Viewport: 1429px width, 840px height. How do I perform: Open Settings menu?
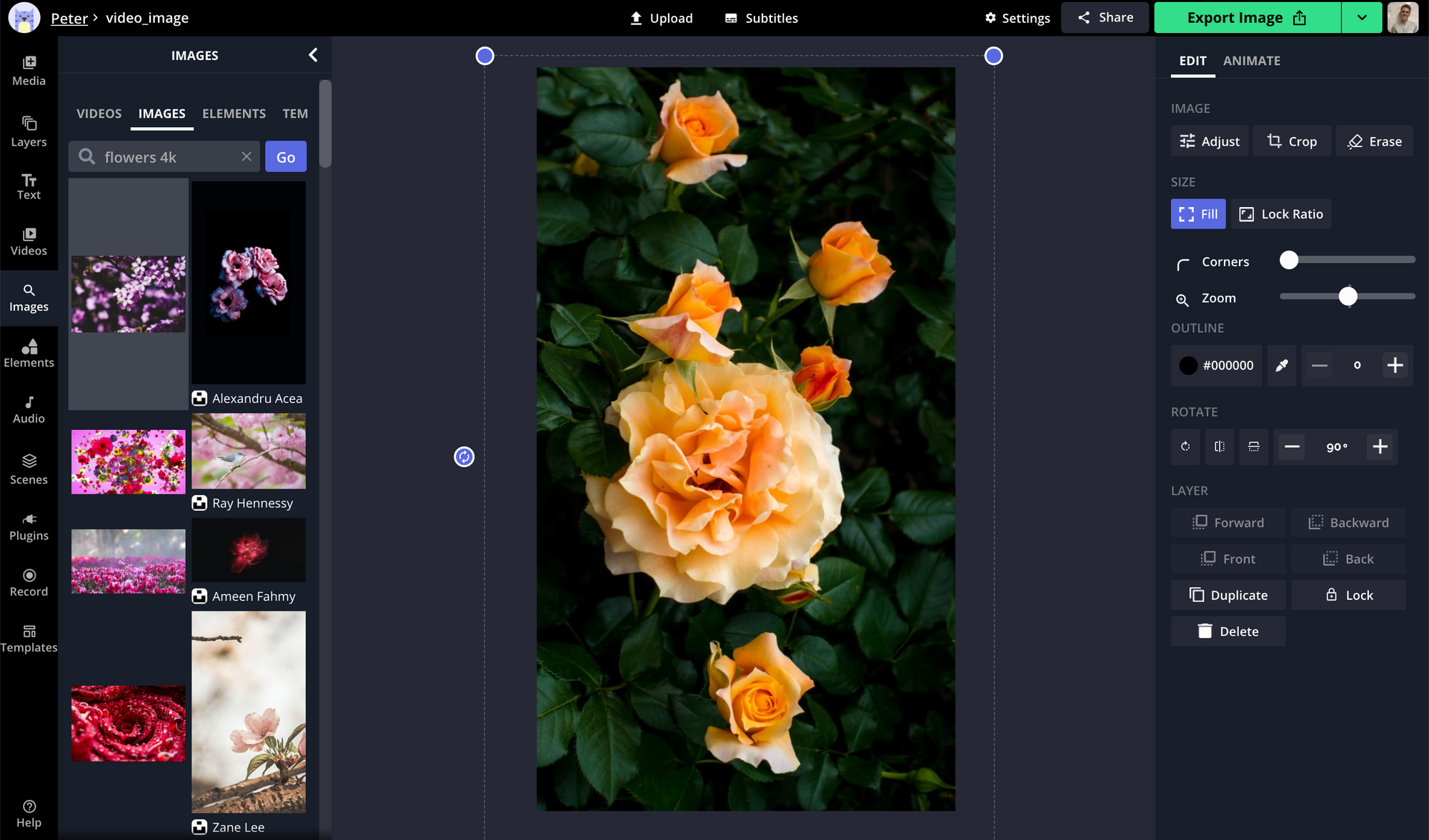1018,18
